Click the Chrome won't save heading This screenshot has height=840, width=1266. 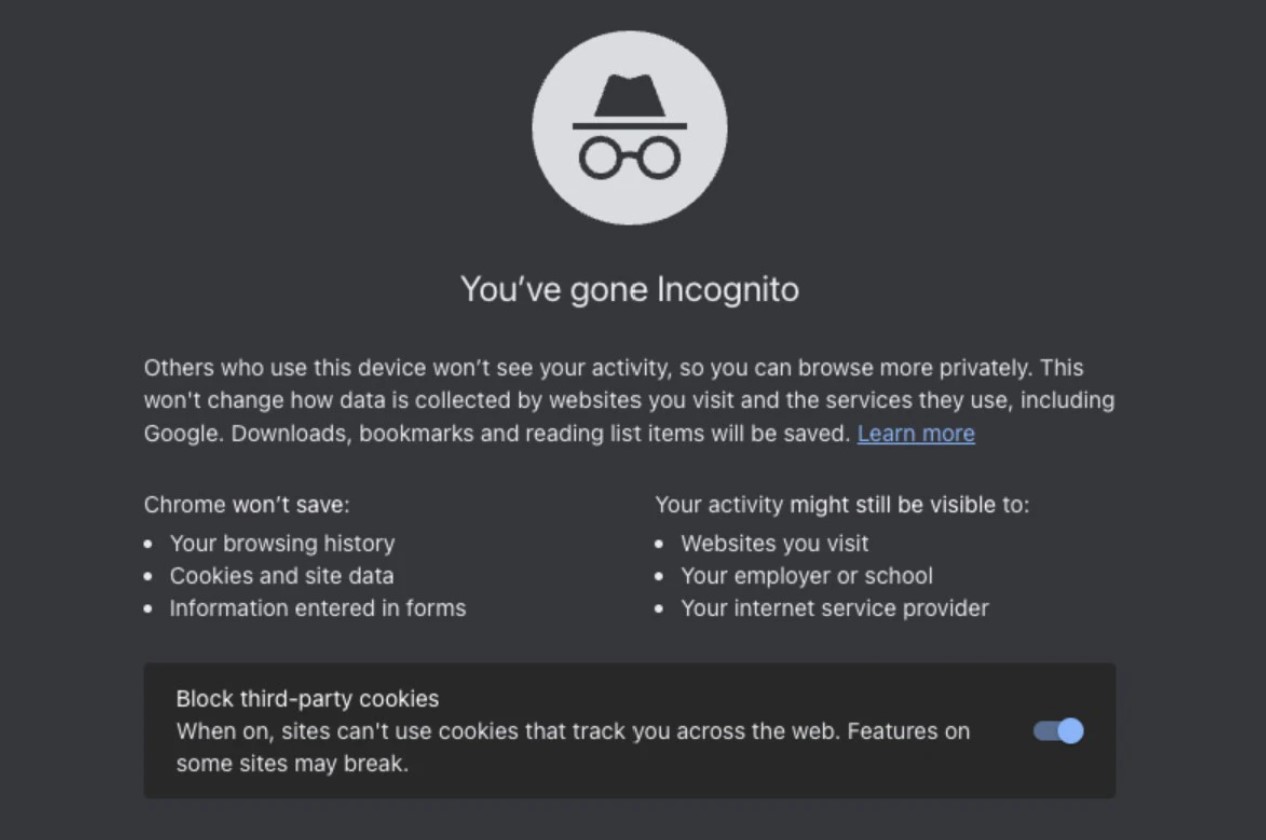[x=246, y=505]
